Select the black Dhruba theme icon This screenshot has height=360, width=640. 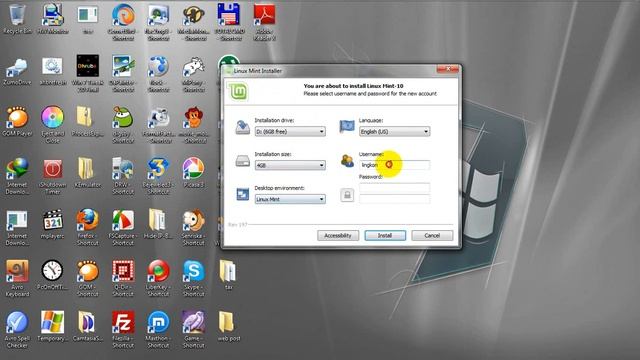[87, 73]
